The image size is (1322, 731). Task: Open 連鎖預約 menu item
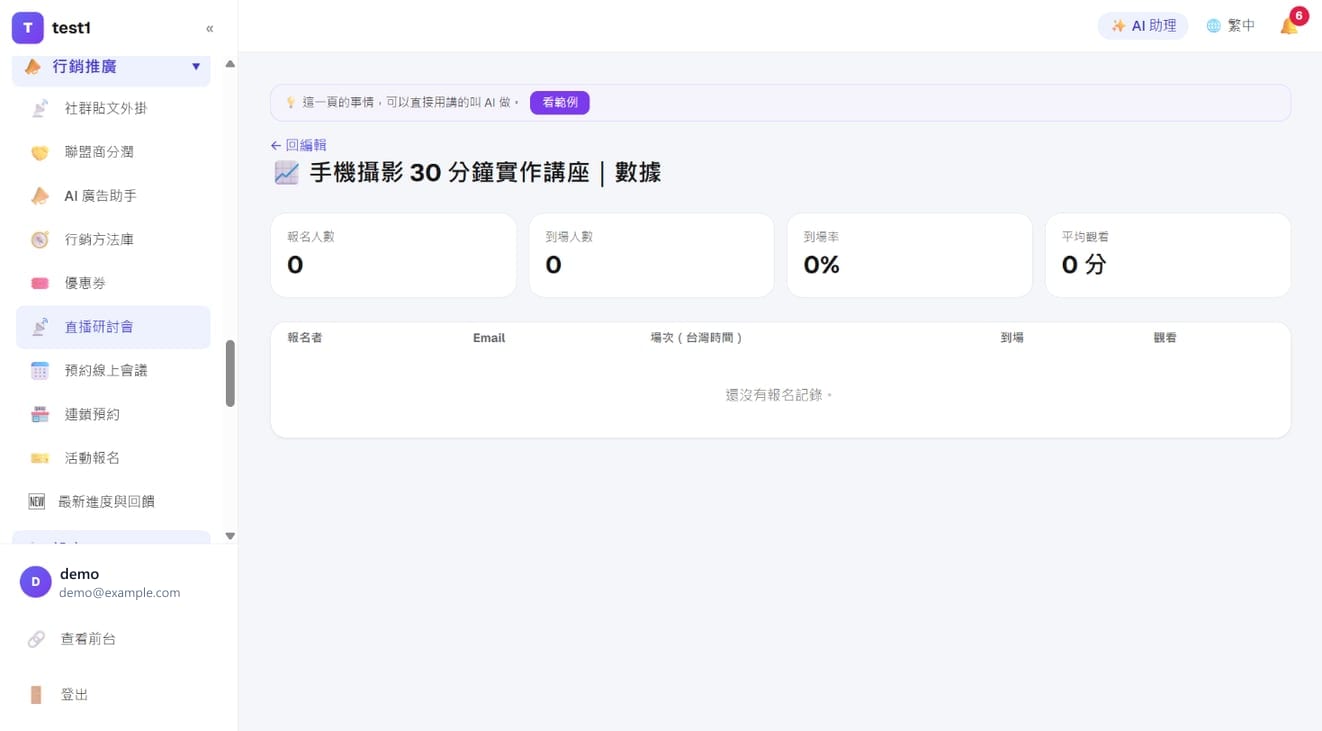pos(113,414)
